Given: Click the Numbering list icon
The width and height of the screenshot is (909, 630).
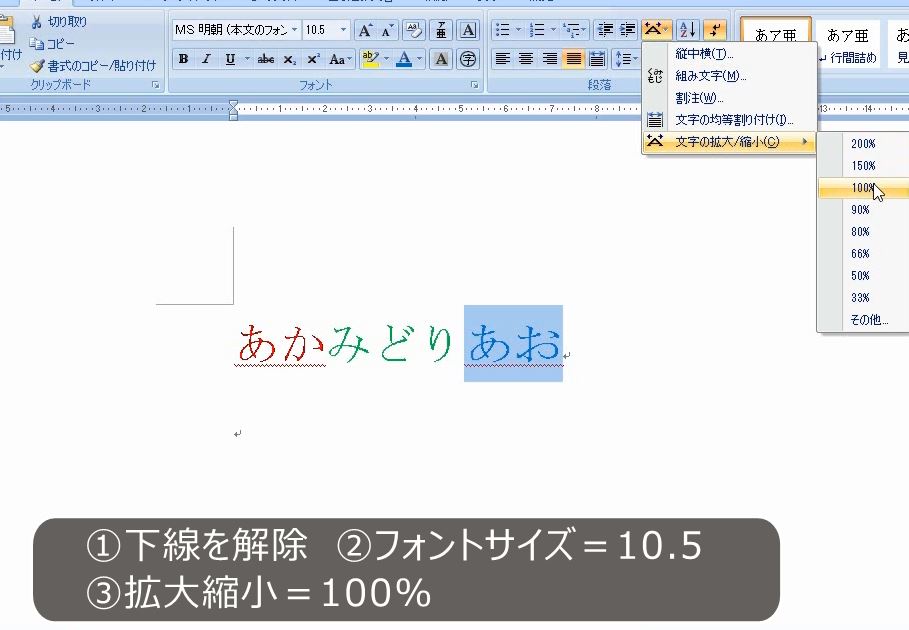Looking at the screenshot, I should (x=537, y=30).
